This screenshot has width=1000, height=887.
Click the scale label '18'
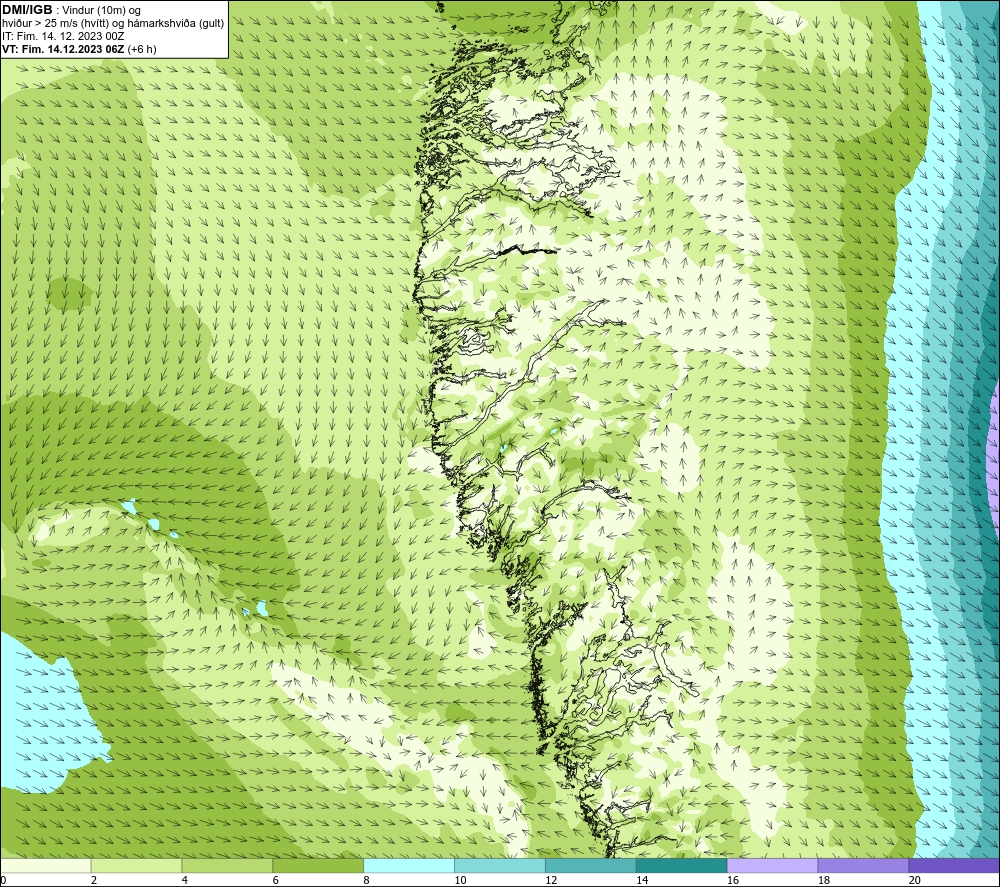[x=824, y=880]
